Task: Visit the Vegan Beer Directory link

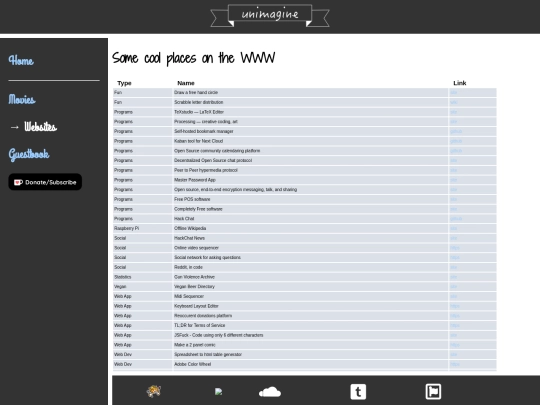Action: [453, 287]
